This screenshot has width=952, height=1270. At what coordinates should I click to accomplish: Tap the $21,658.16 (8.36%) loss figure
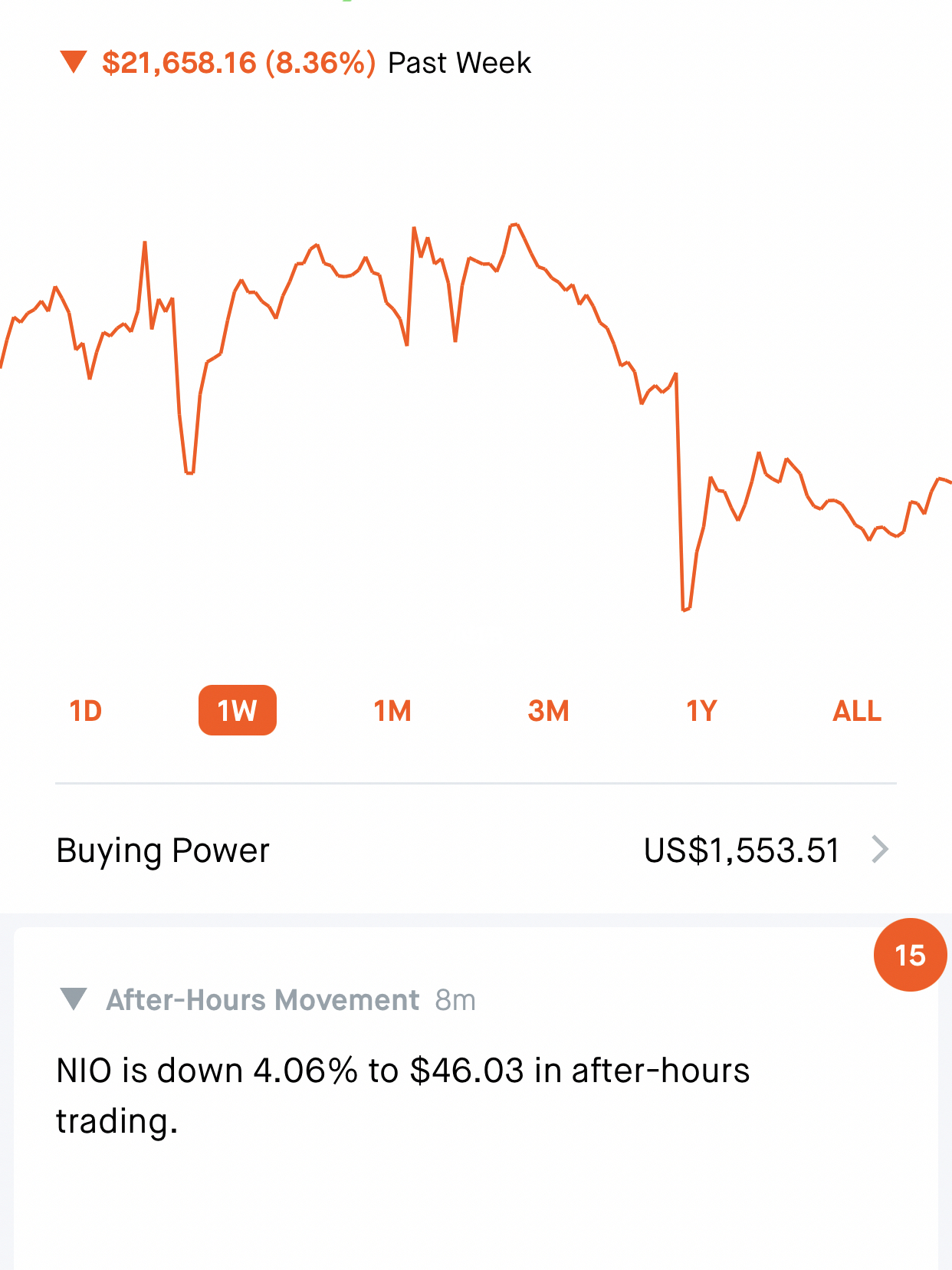[x=238, y=63]
